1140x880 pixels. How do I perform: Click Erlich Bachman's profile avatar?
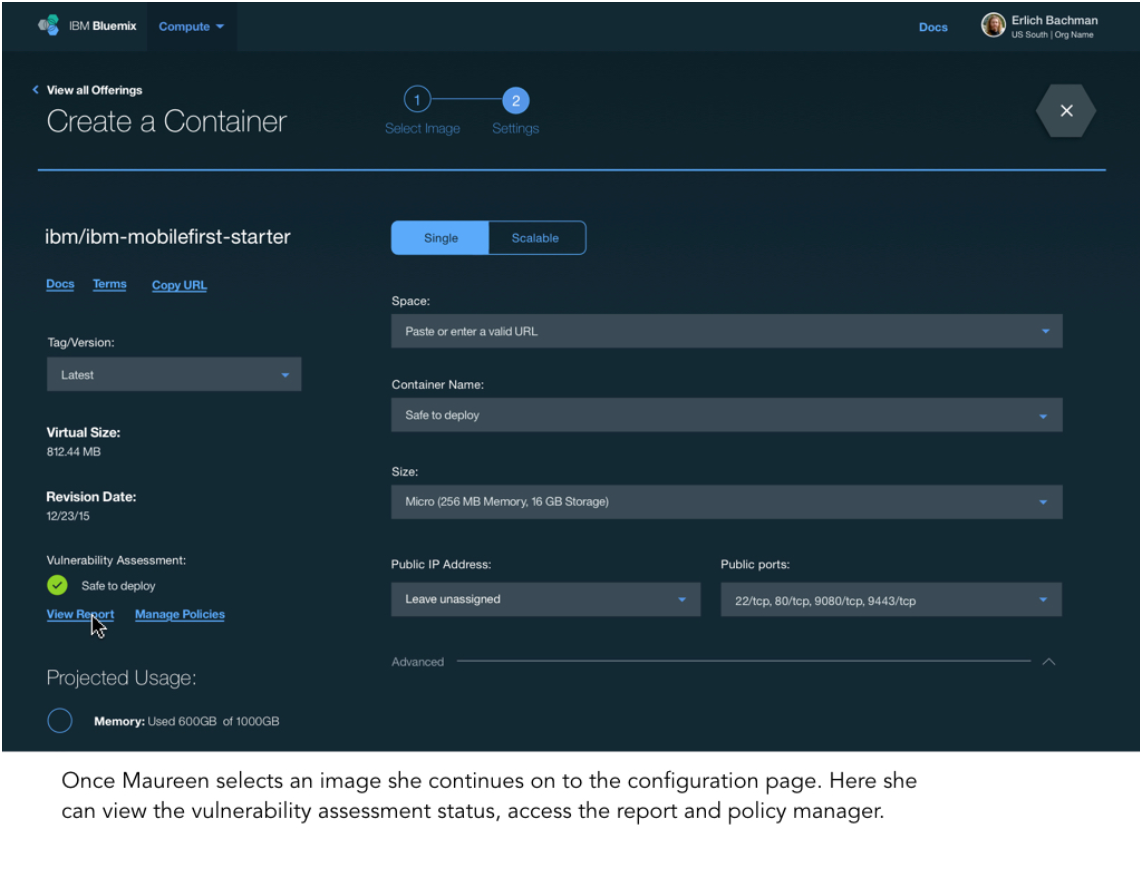coord(993,25)
